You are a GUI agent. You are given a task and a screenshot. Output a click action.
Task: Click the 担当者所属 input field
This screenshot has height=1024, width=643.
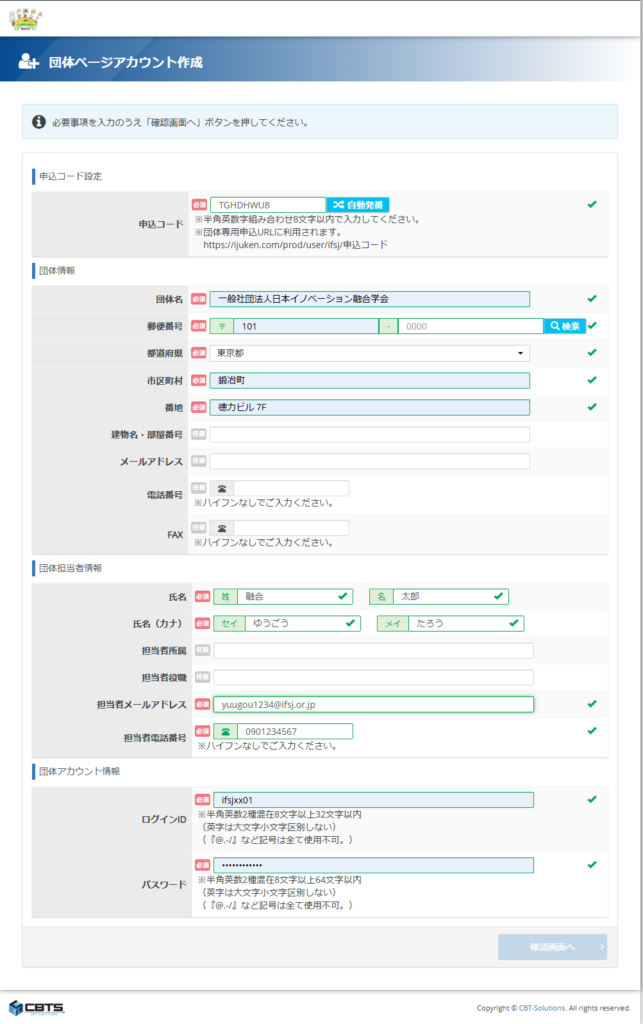coord(372,651)
